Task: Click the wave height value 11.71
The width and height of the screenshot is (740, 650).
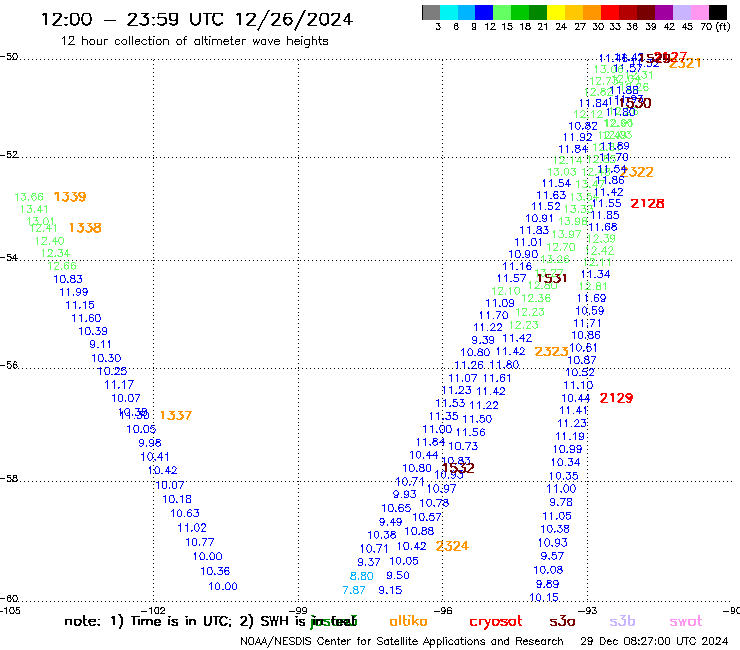Action: [588, 323]
